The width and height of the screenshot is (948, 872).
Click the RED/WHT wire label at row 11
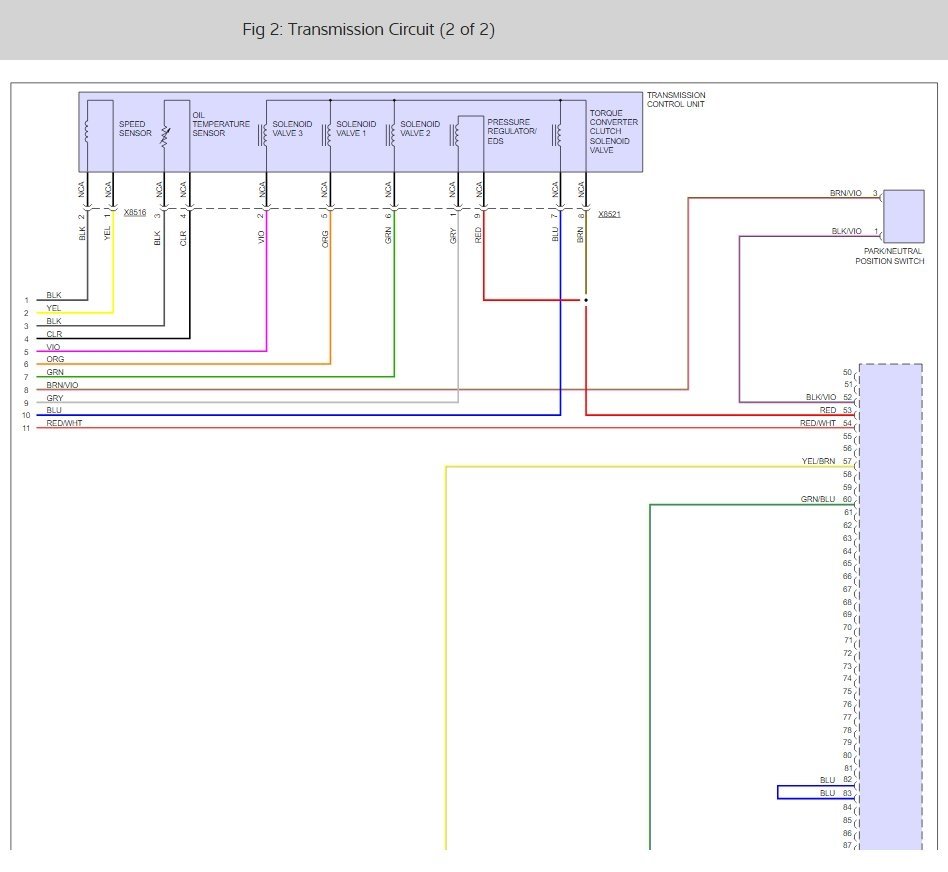(64, 423)
